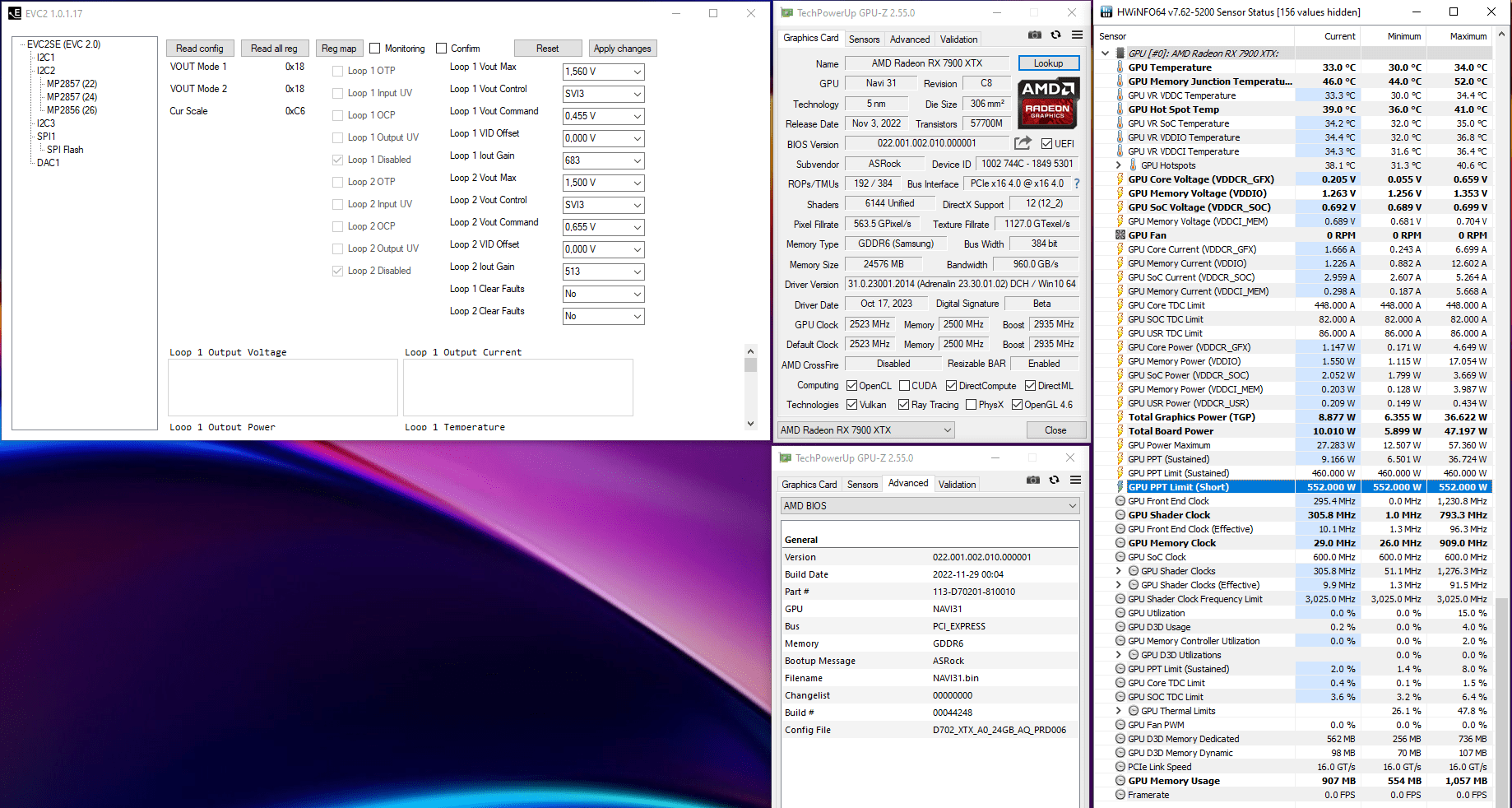The image size is (1512, 808).
Task: Click the Total Board Power lightning icon
Action: click(1120, 431)
